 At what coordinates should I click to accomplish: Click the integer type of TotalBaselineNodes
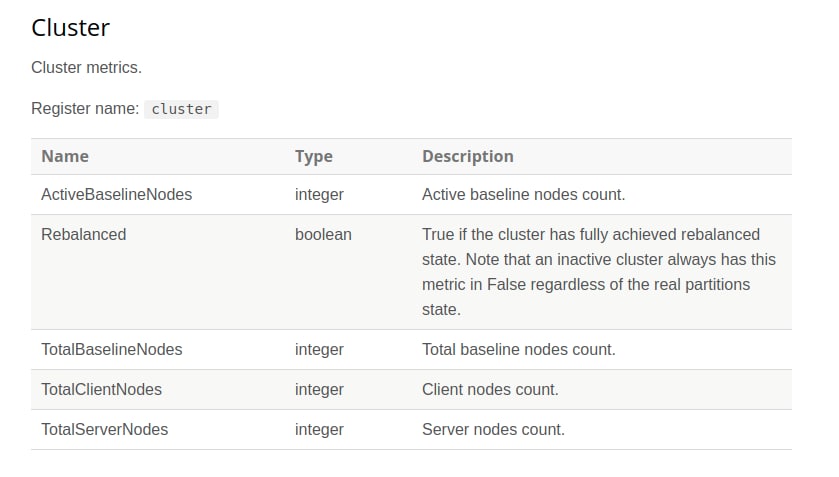click(319, 350)
